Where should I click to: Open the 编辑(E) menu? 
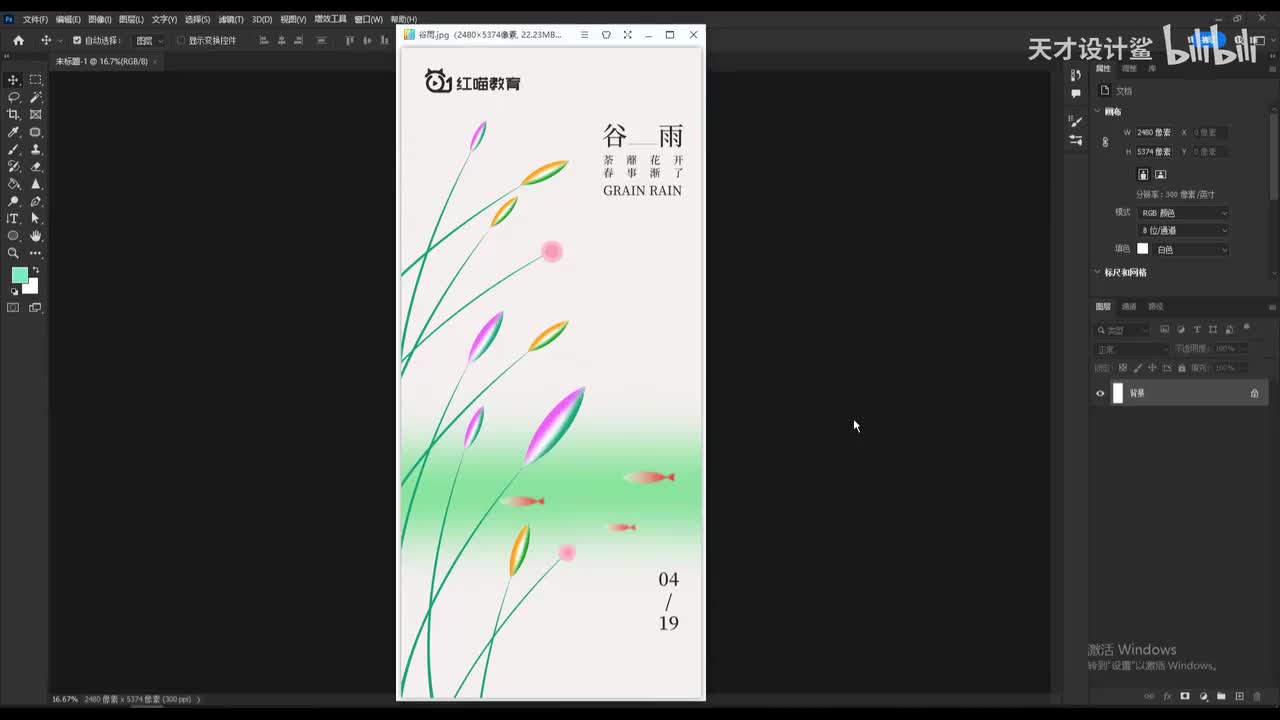[x=68, y=19]
